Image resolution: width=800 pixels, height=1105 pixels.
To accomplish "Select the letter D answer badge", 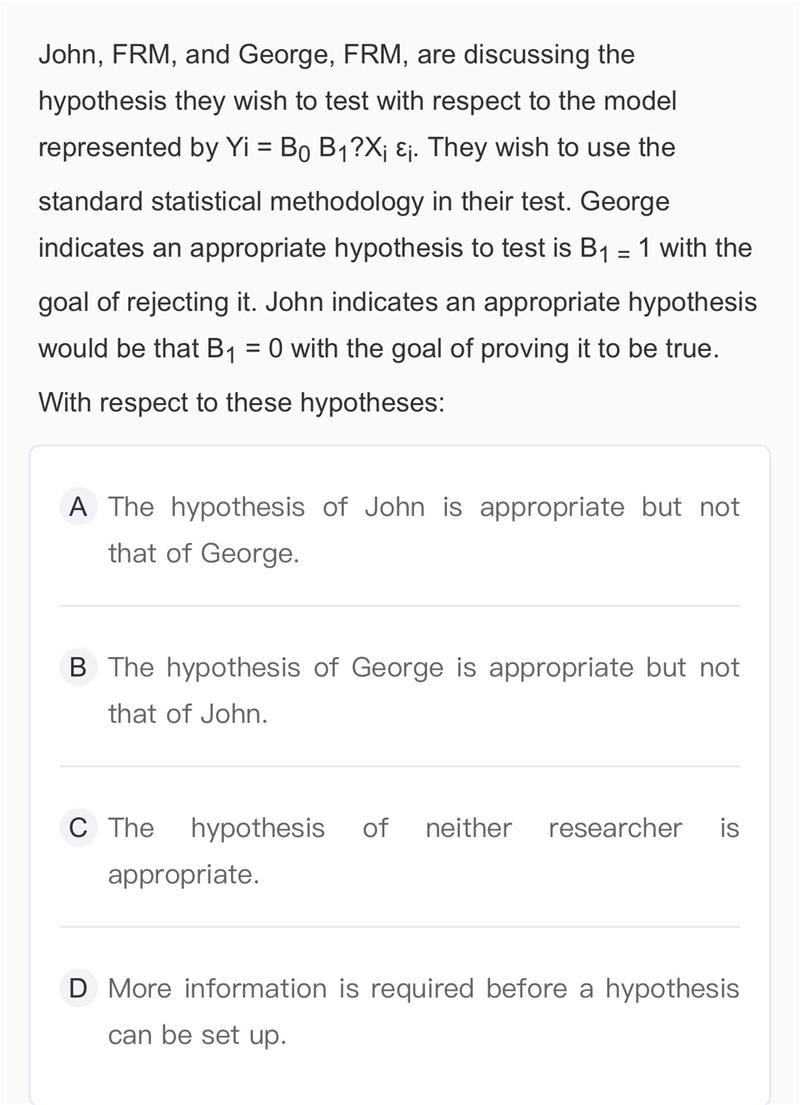I will (78, 988).
